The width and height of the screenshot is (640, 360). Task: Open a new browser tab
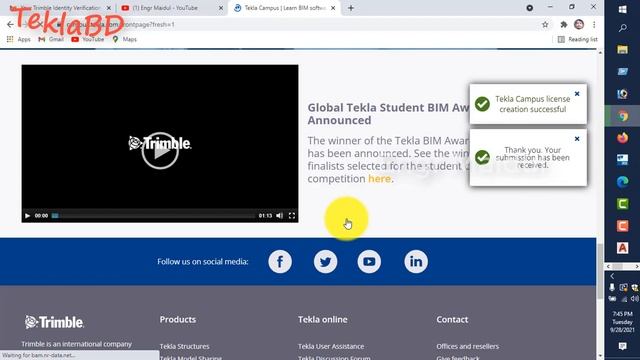tap(351, 8)
